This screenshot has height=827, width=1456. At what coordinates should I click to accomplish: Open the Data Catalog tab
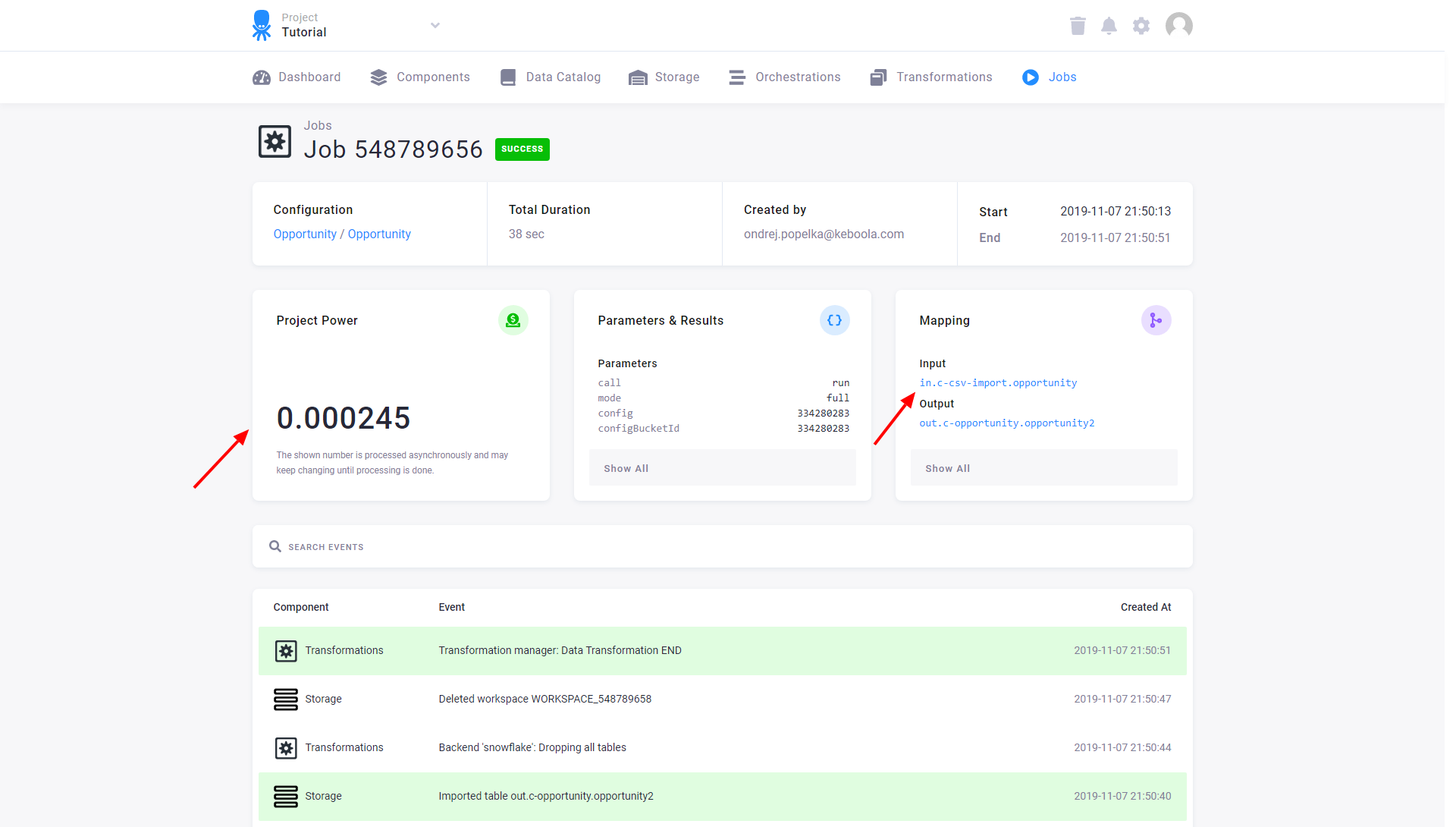[551, 77]
